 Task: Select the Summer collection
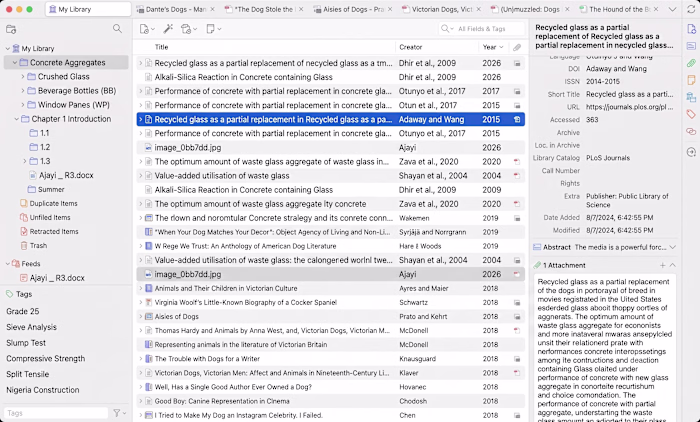click(51, 189)
